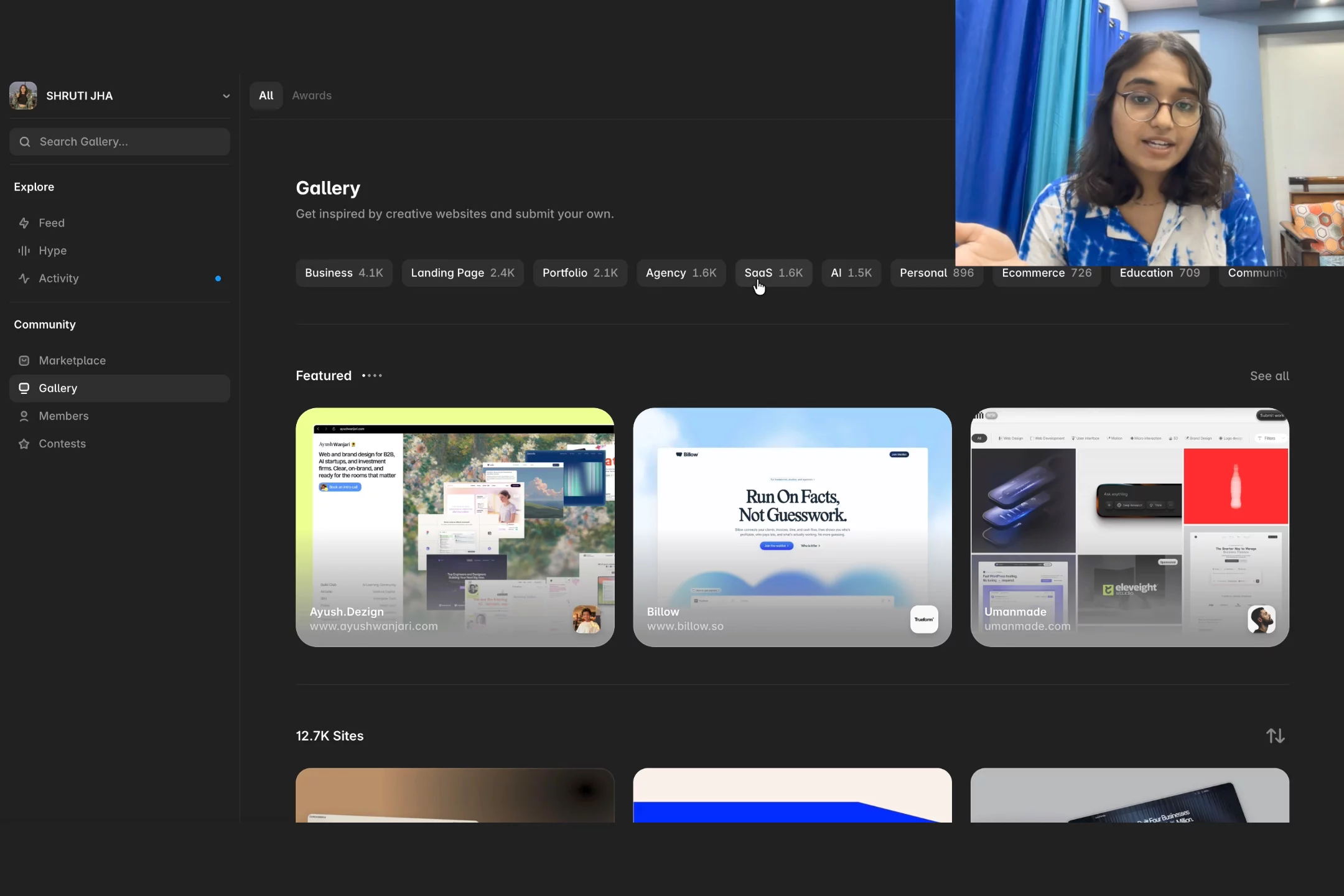
Task: Open the Feed lightning icon
Action: (24, 223)
